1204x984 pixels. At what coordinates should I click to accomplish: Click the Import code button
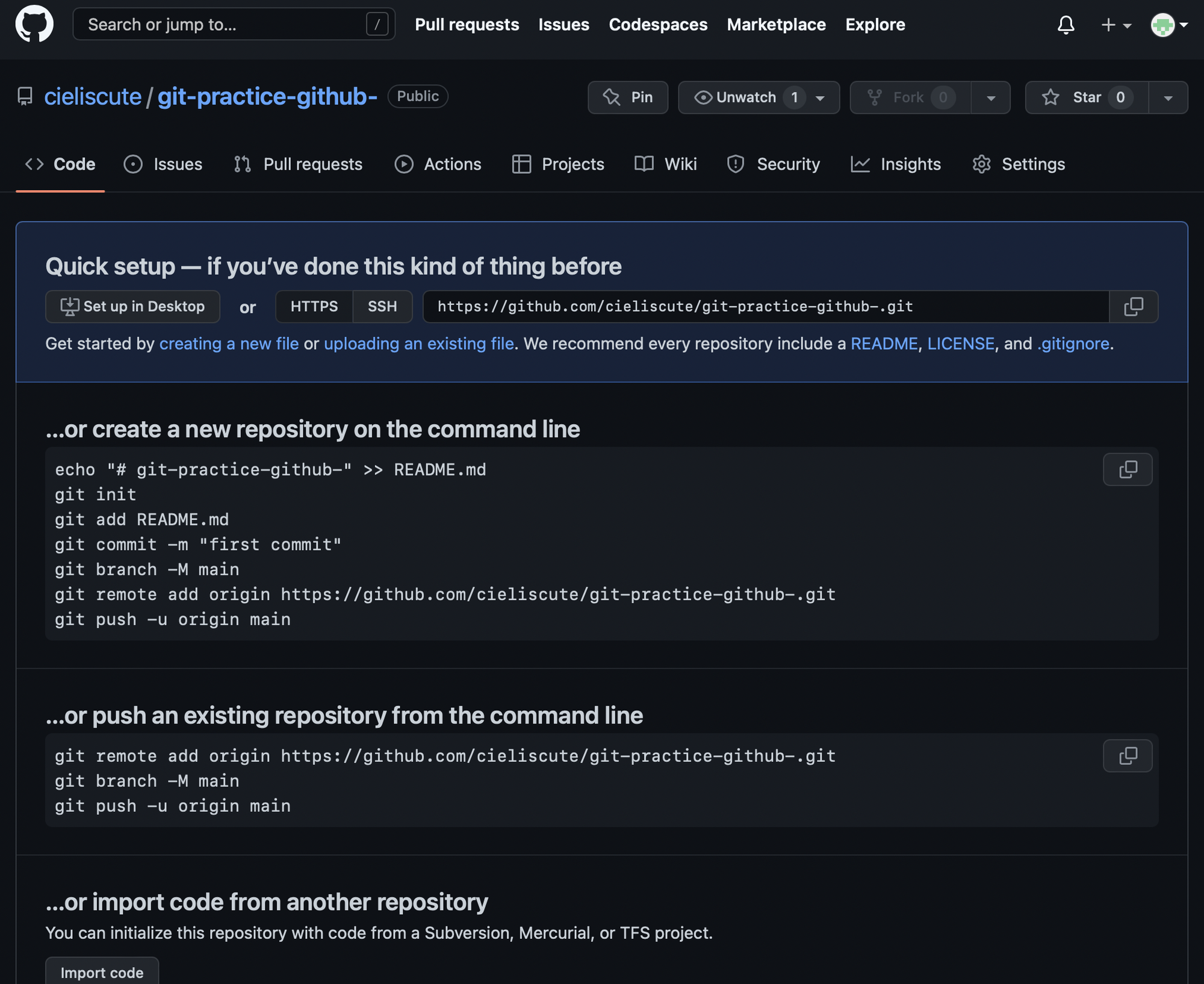coord(102,971)
